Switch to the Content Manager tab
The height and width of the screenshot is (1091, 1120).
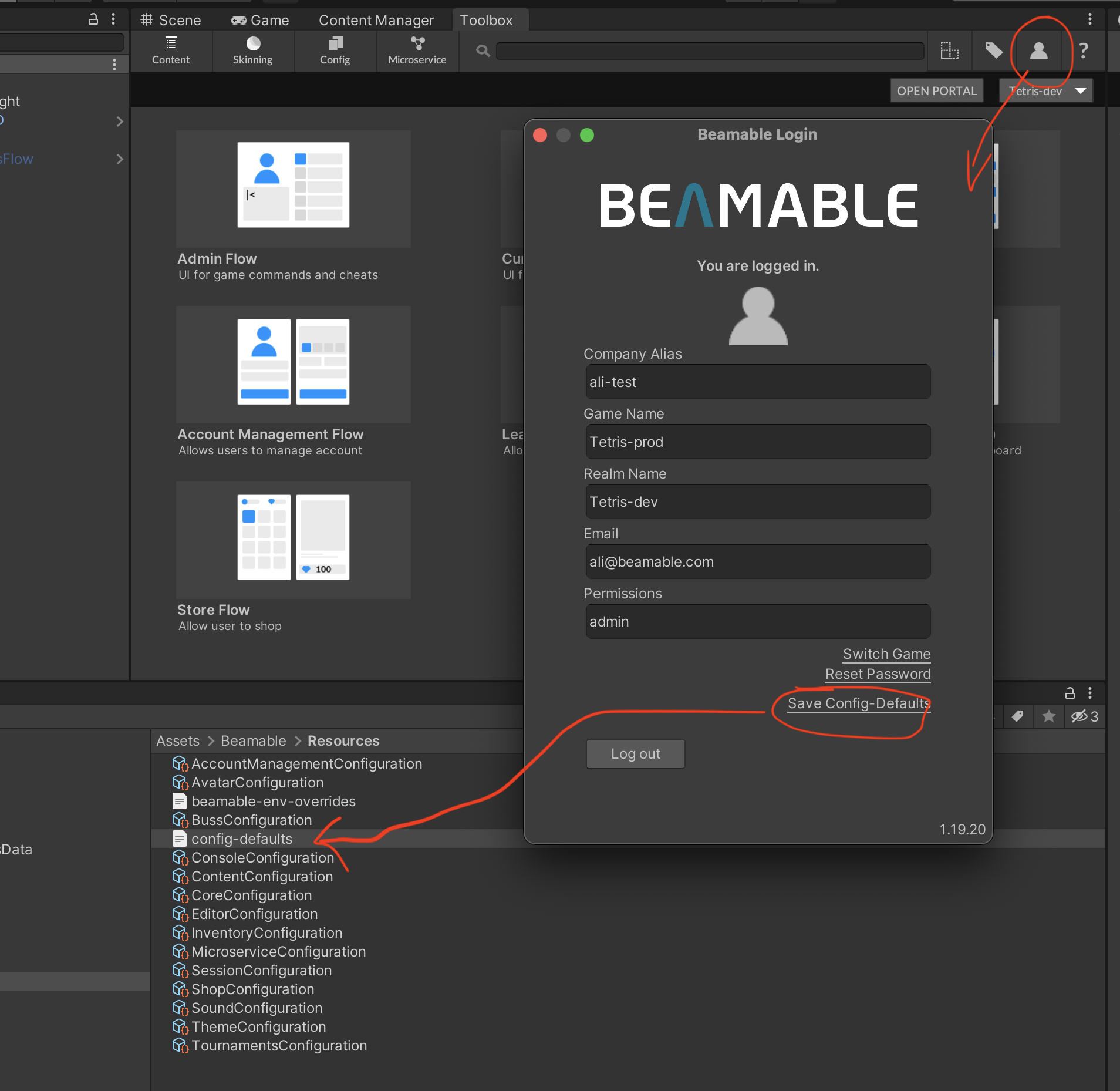[376, 21]
